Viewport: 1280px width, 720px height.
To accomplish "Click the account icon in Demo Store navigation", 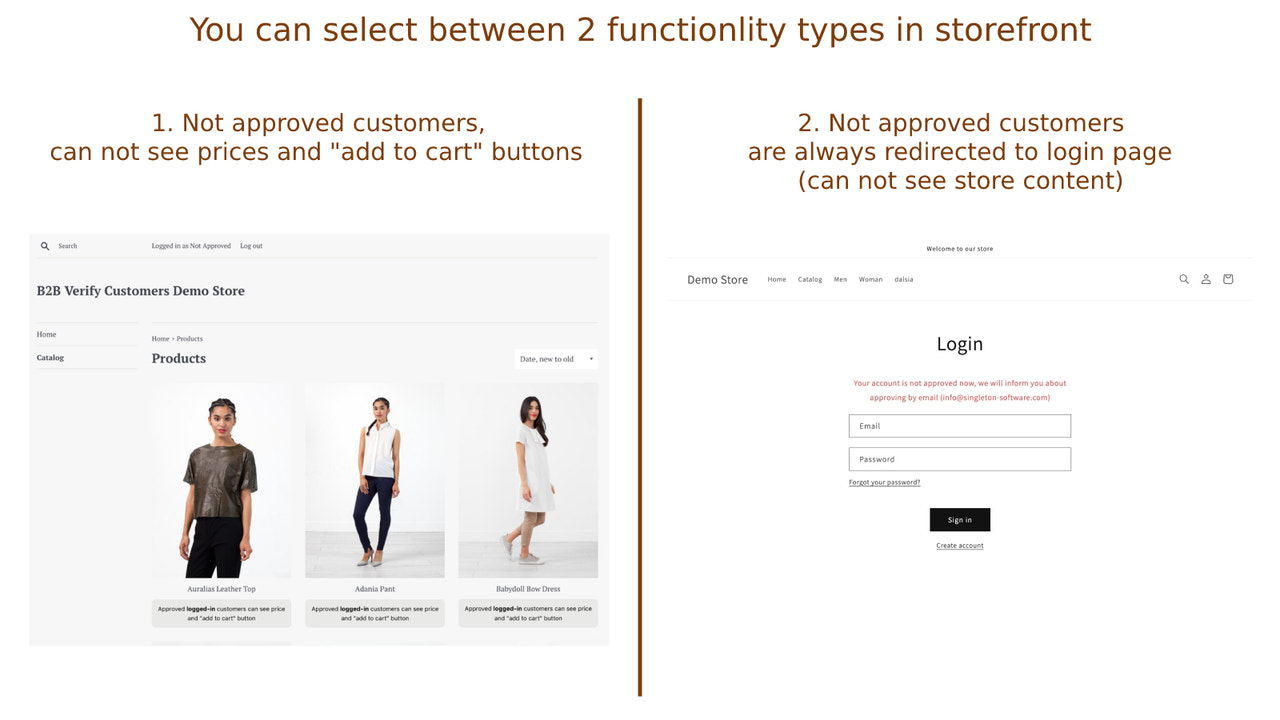I will 1206,279.
